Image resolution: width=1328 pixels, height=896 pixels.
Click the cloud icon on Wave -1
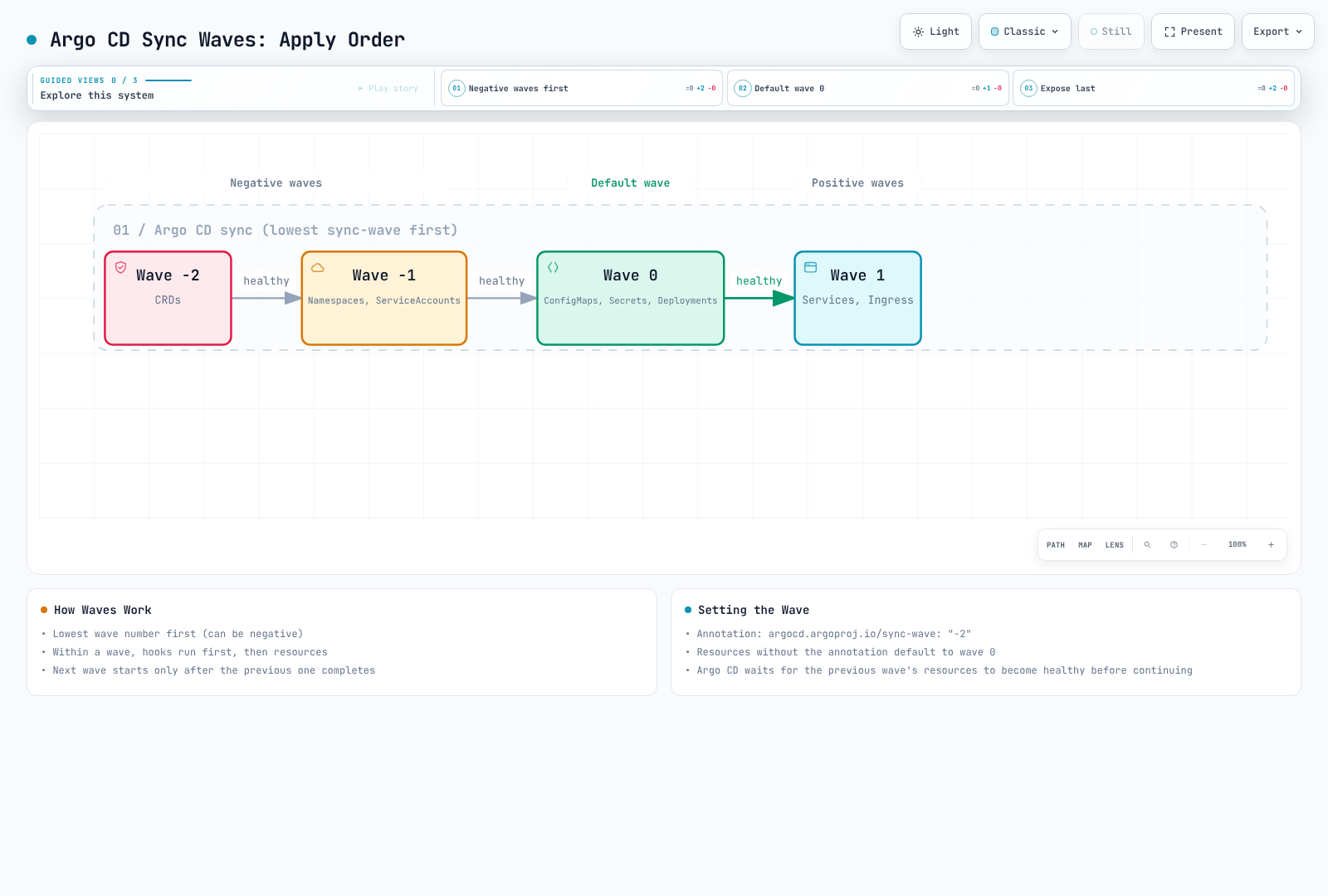(x=318, y=267)
